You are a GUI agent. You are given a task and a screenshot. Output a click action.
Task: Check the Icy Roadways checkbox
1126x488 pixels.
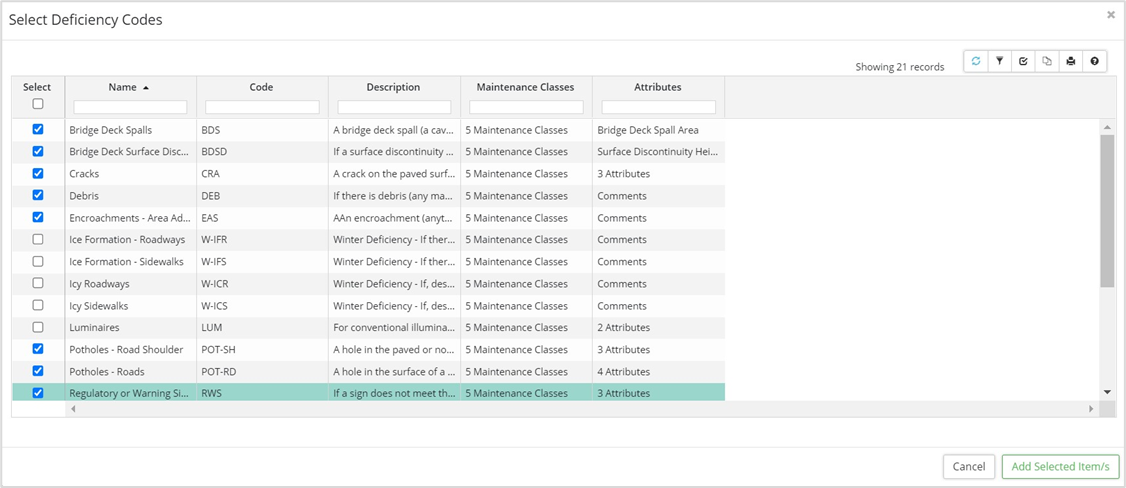pos(38,283)
